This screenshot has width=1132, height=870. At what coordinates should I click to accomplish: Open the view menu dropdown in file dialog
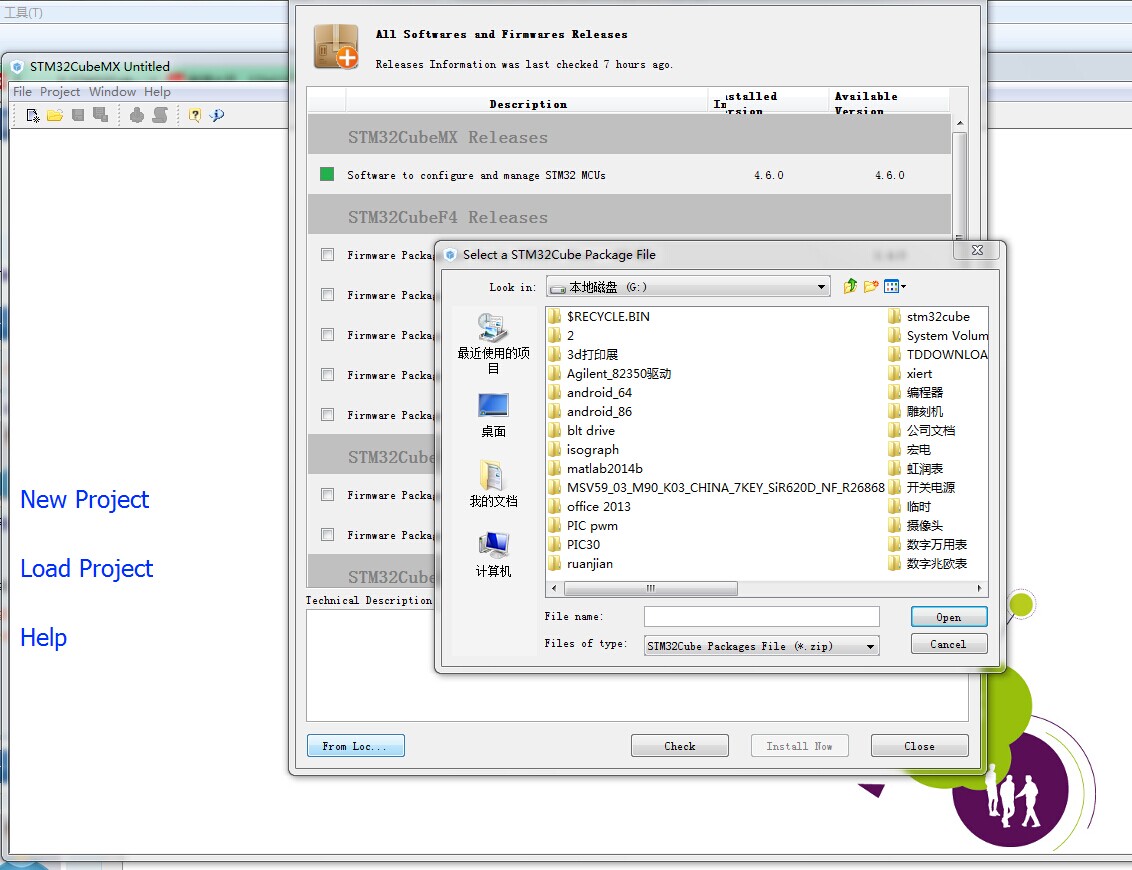tap(895, 287)
